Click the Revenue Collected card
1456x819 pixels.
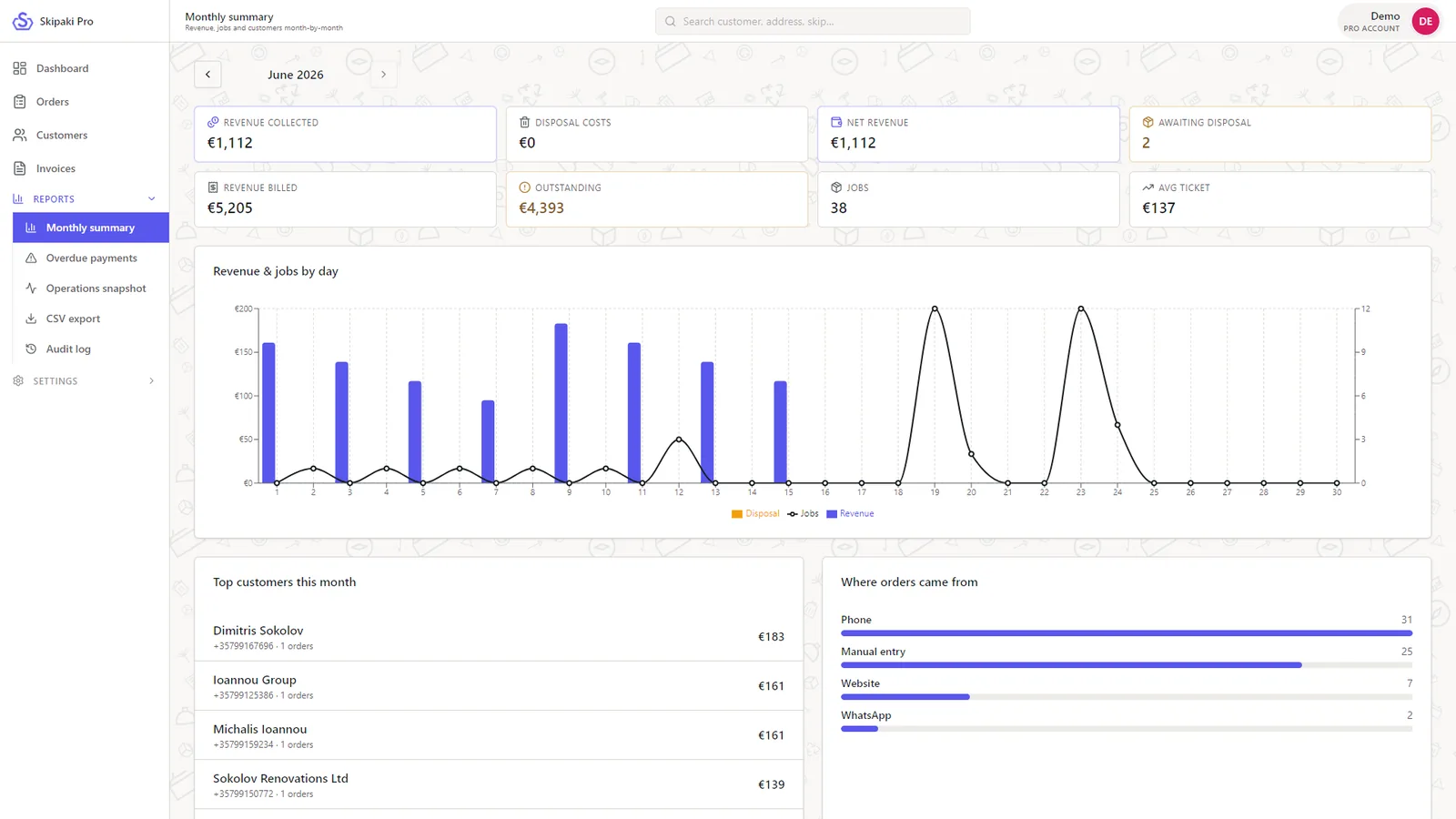coord(345,135)
